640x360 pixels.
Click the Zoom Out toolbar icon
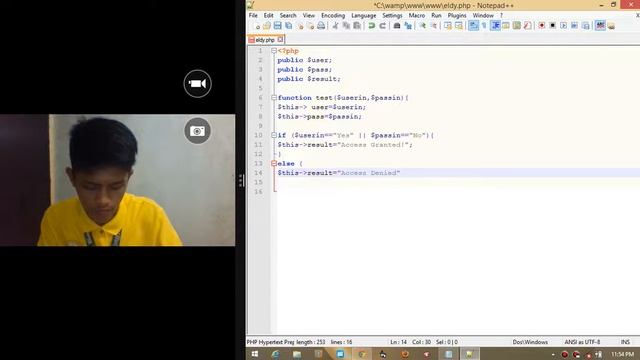pyautogui.click(x=433, y=26)
